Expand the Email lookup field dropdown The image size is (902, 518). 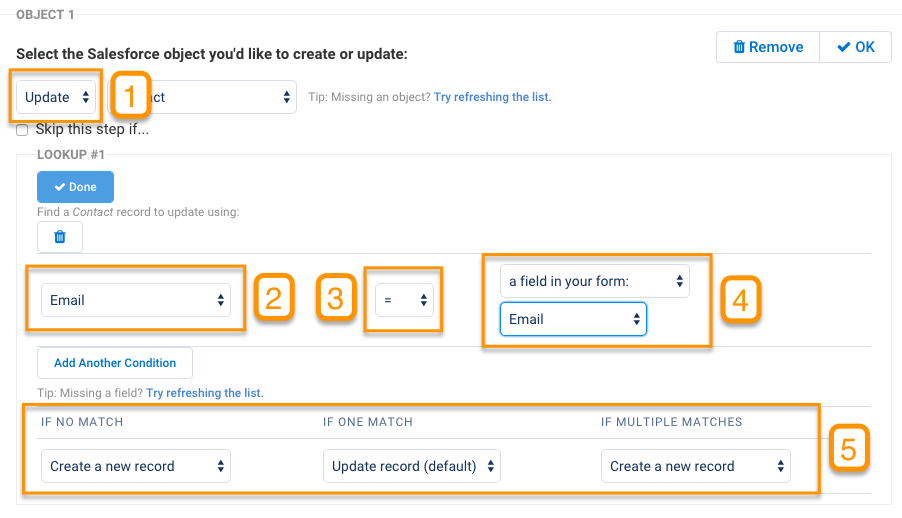(136, 300)
